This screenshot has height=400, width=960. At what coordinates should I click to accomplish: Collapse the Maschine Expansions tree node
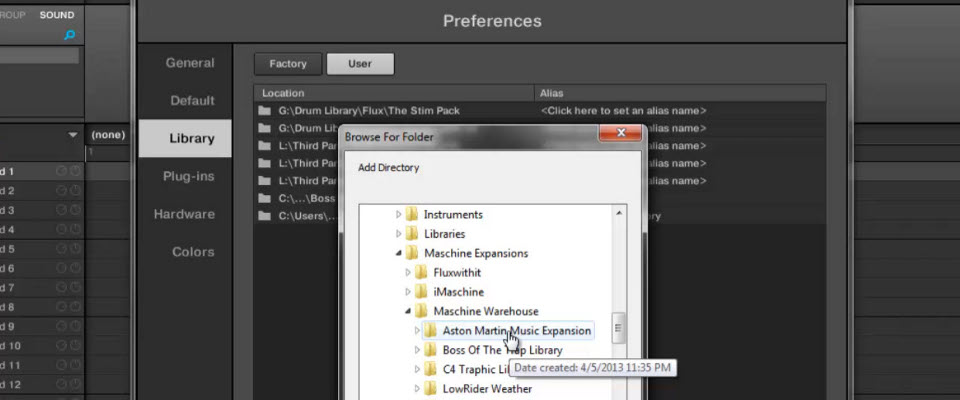pos(399,253)
